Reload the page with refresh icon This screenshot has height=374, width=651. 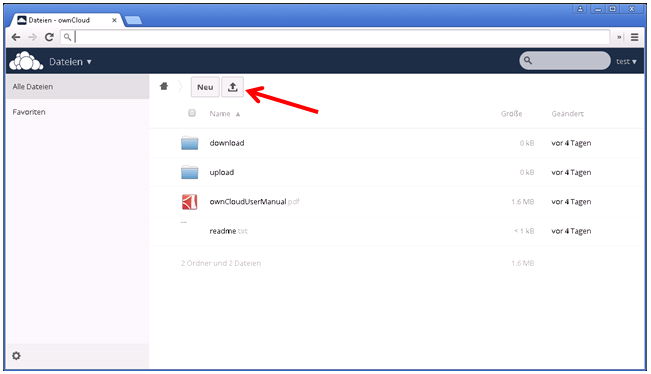(x=49, y=37)
